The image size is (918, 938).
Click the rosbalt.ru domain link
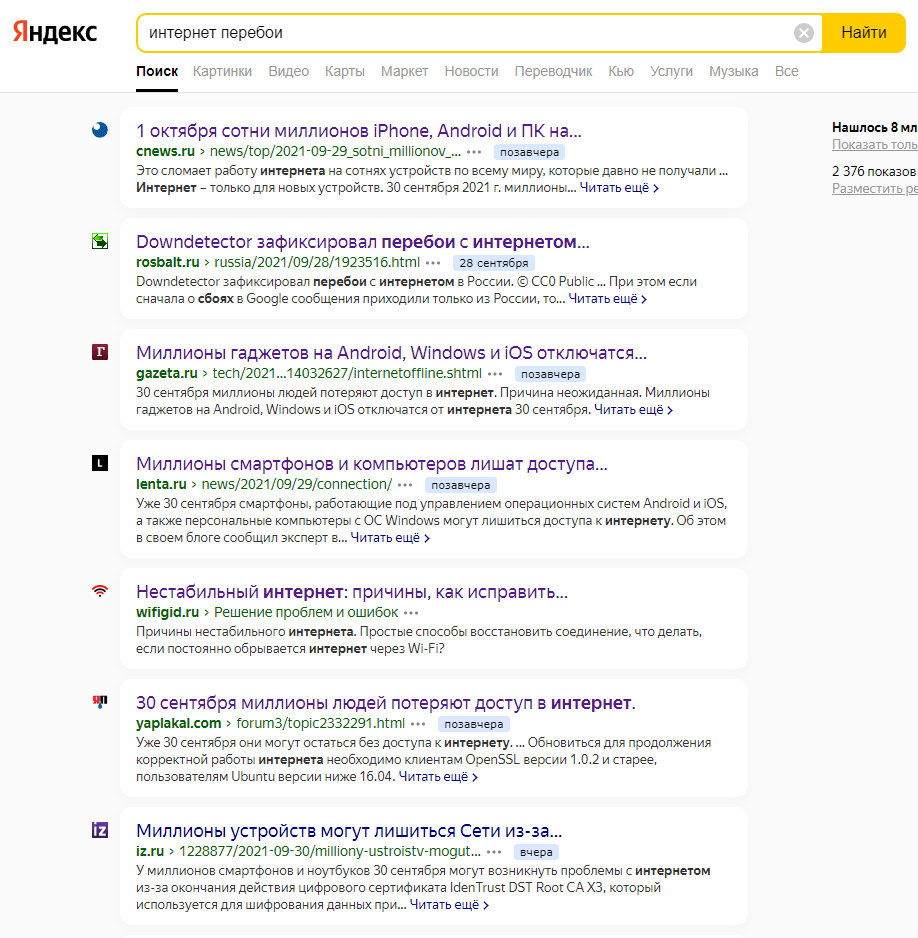pos(167,263)
